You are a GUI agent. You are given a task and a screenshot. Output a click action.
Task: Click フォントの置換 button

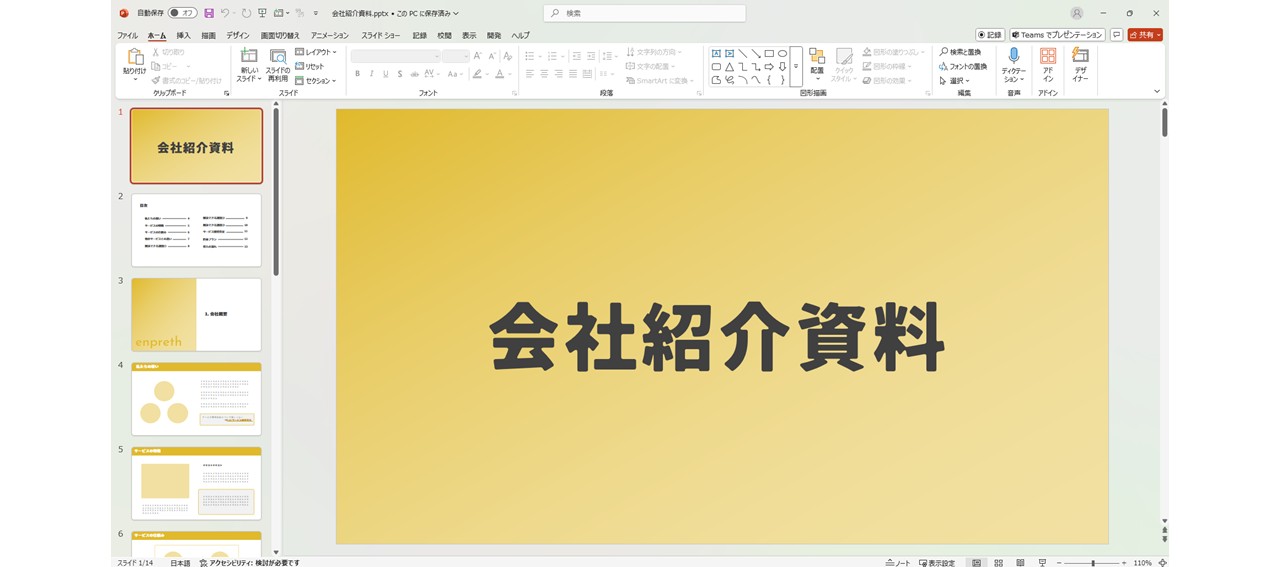pyautogui.click(x=962, y=66)
